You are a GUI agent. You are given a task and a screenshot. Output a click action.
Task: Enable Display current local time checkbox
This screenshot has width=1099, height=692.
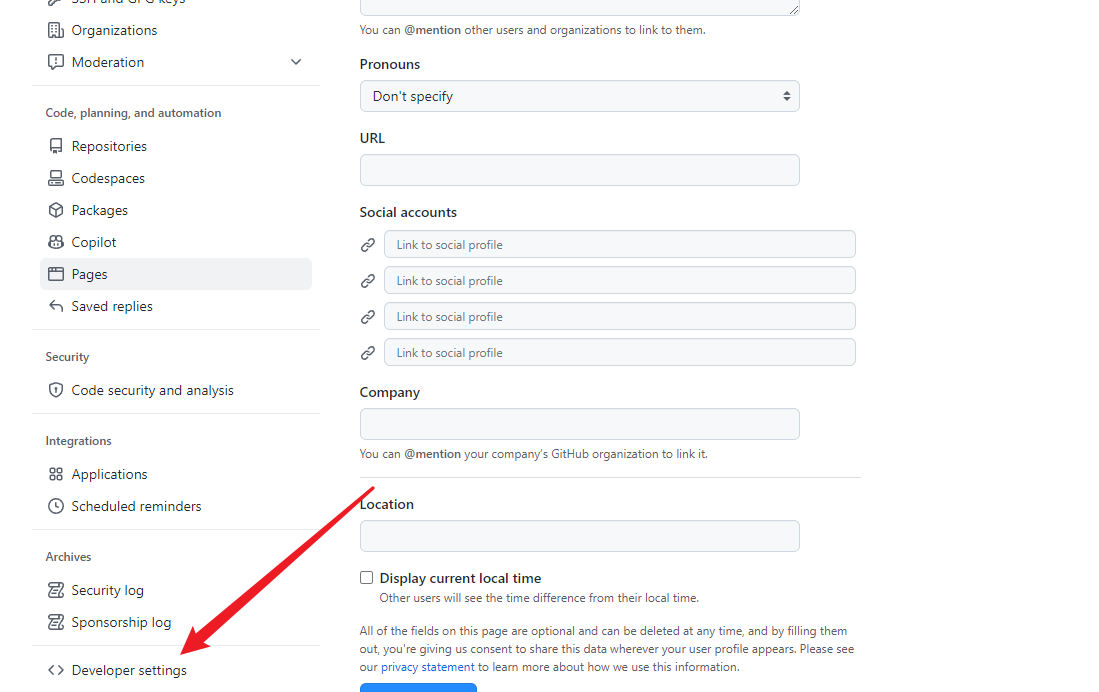pos(367,578)
